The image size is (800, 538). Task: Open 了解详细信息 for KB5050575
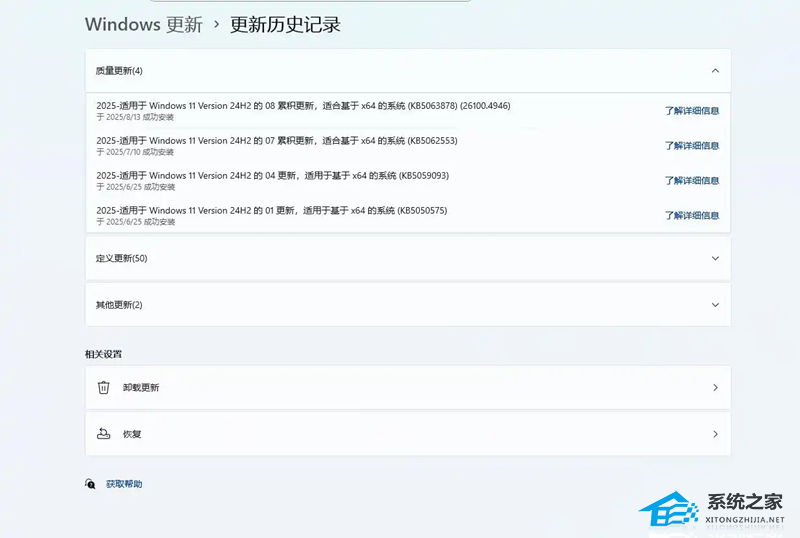pos(692,216)
